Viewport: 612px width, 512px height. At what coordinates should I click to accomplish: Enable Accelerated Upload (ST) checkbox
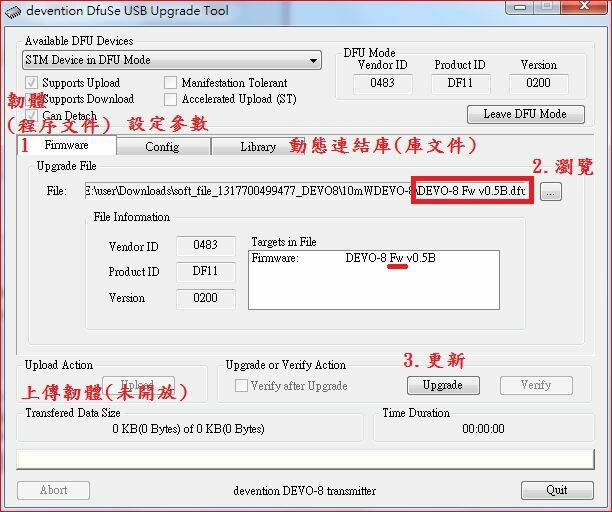[171, 99]
